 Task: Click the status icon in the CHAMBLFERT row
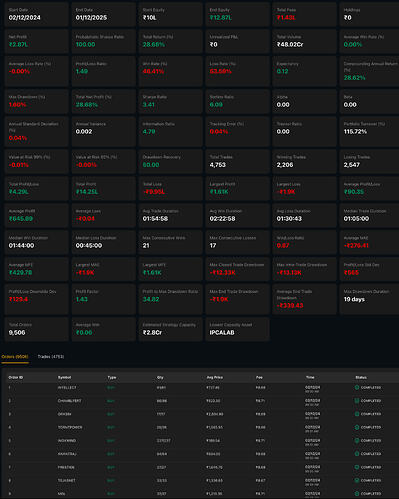[x=357, y=401]
